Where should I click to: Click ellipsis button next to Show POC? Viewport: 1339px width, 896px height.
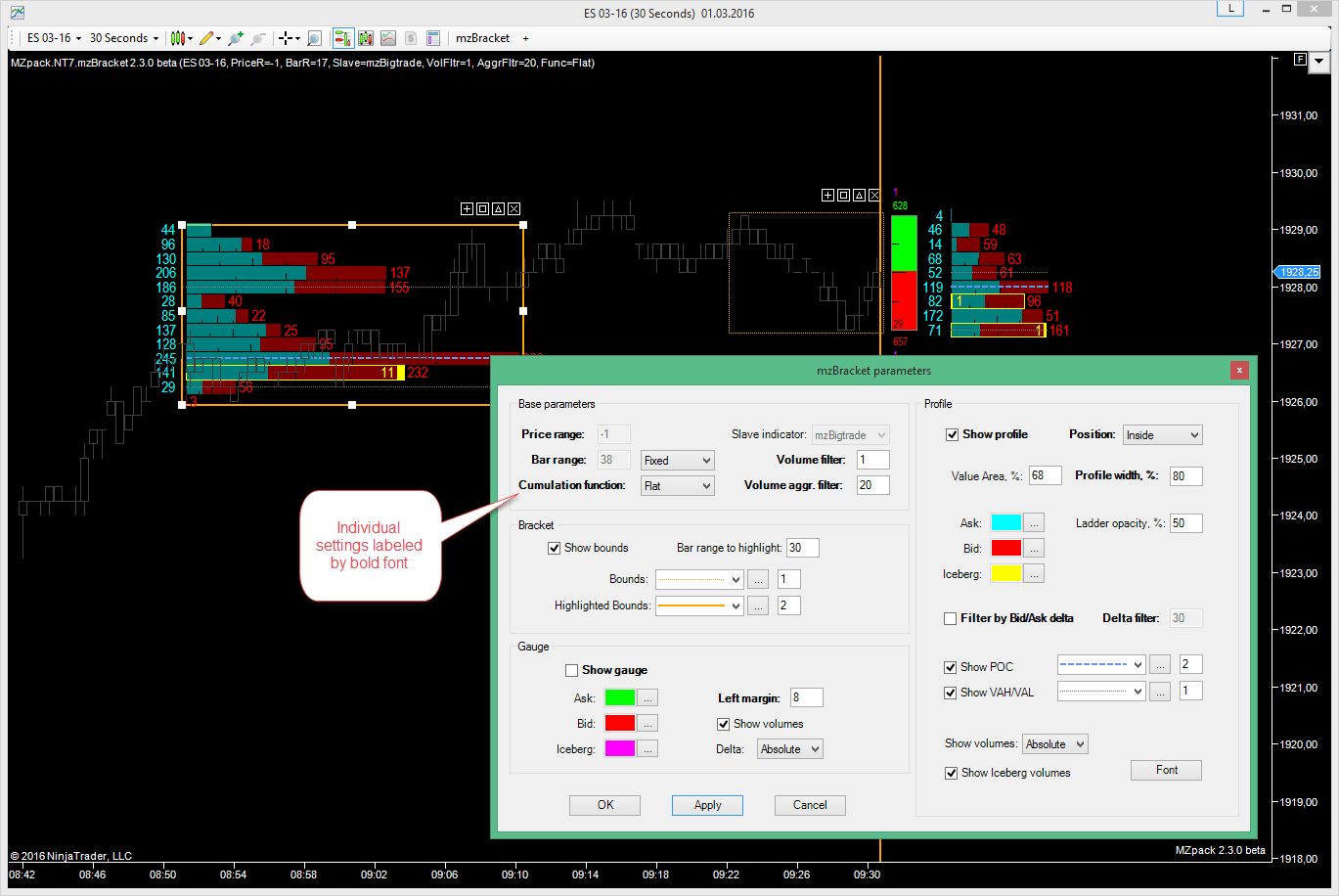[x=1160, y=665]
